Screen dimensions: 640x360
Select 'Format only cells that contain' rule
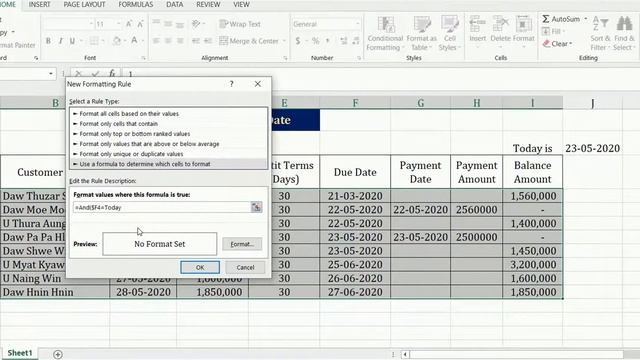(x=169, y=124)
